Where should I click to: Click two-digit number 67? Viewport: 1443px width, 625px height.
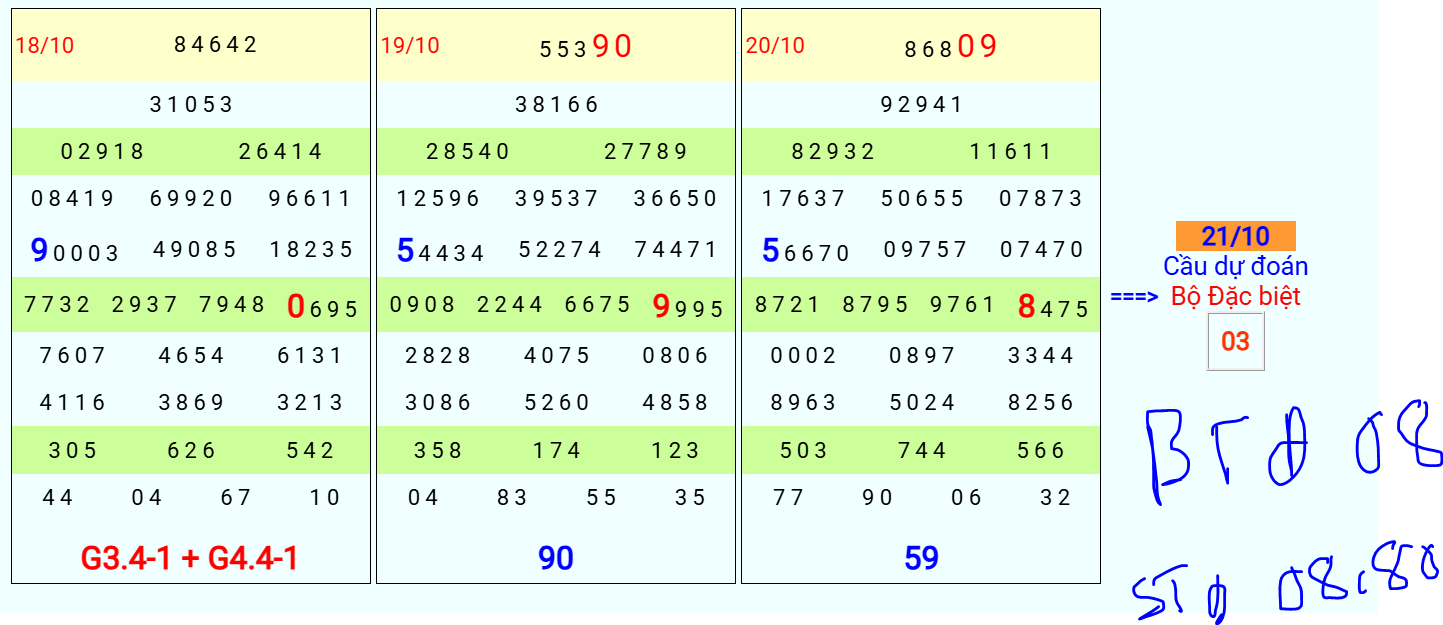click(236, 498)
